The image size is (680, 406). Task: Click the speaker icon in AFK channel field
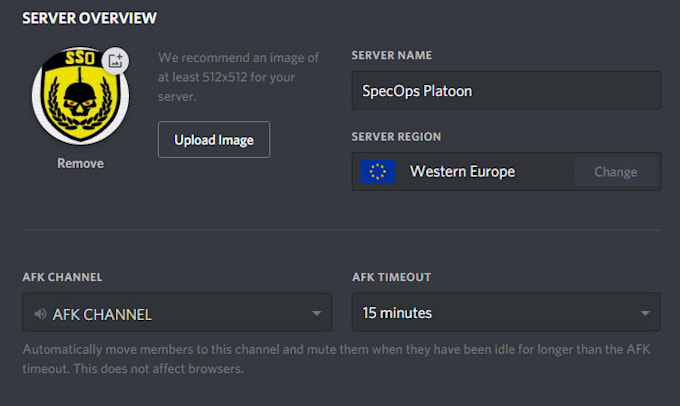click(40, 314)
